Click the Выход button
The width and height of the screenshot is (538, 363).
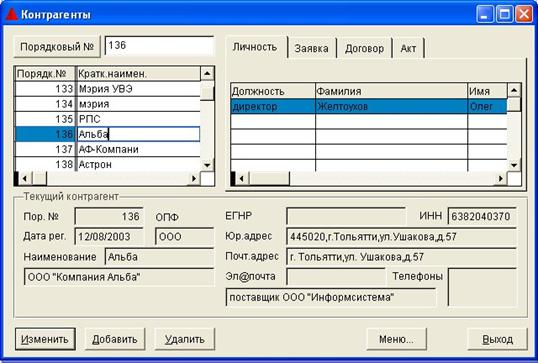[x=498, y=339]
